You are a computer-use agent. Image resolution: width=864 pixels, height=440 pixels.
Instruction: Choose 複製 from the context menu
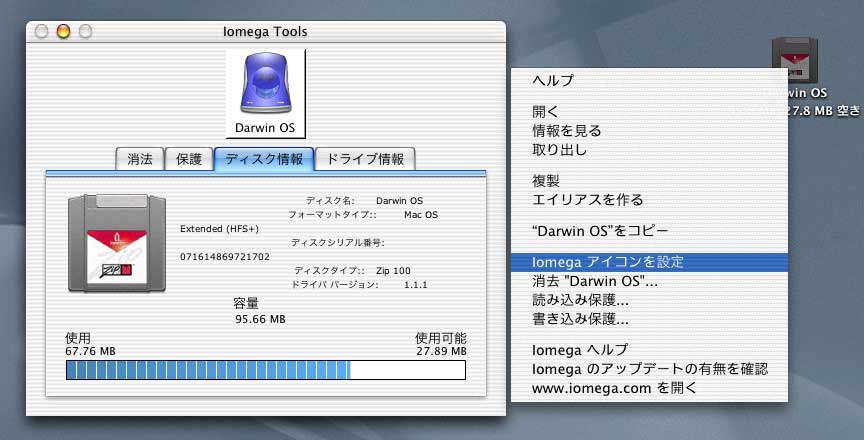(649, 181)
